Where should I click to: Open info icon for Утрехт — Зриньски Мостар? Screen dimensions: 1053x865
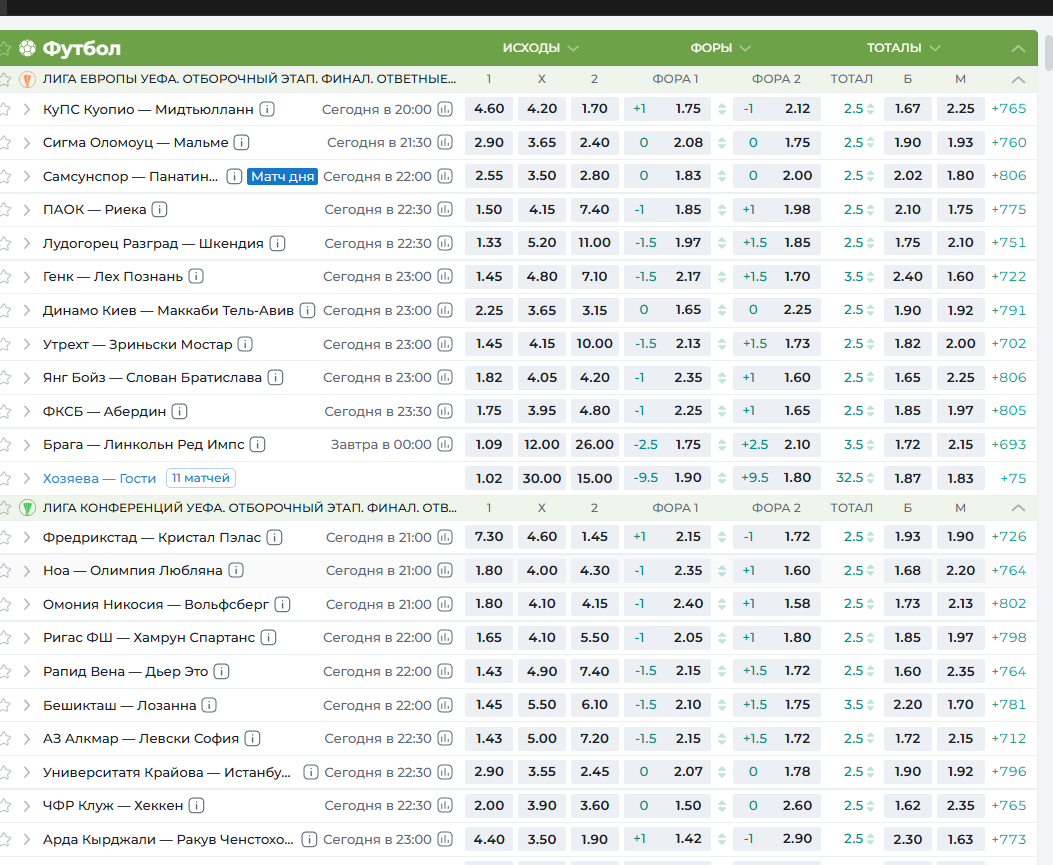[245, 344]
